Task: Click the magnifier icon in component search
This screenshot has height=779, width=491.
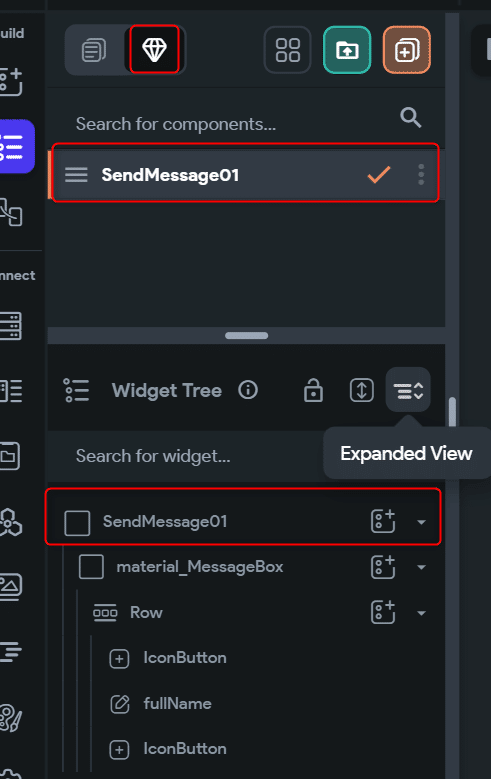Action: 410,118
